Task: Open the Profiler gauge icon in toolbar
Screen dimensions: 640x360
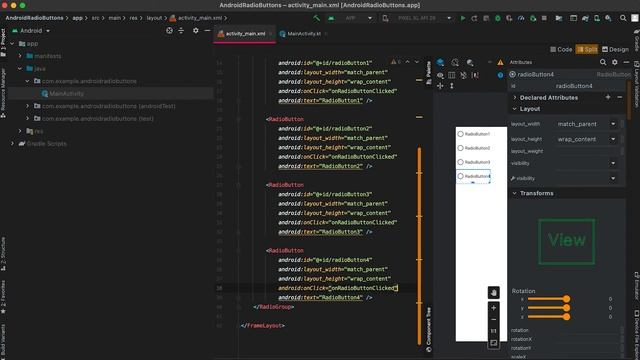Action: coord(521,18)
